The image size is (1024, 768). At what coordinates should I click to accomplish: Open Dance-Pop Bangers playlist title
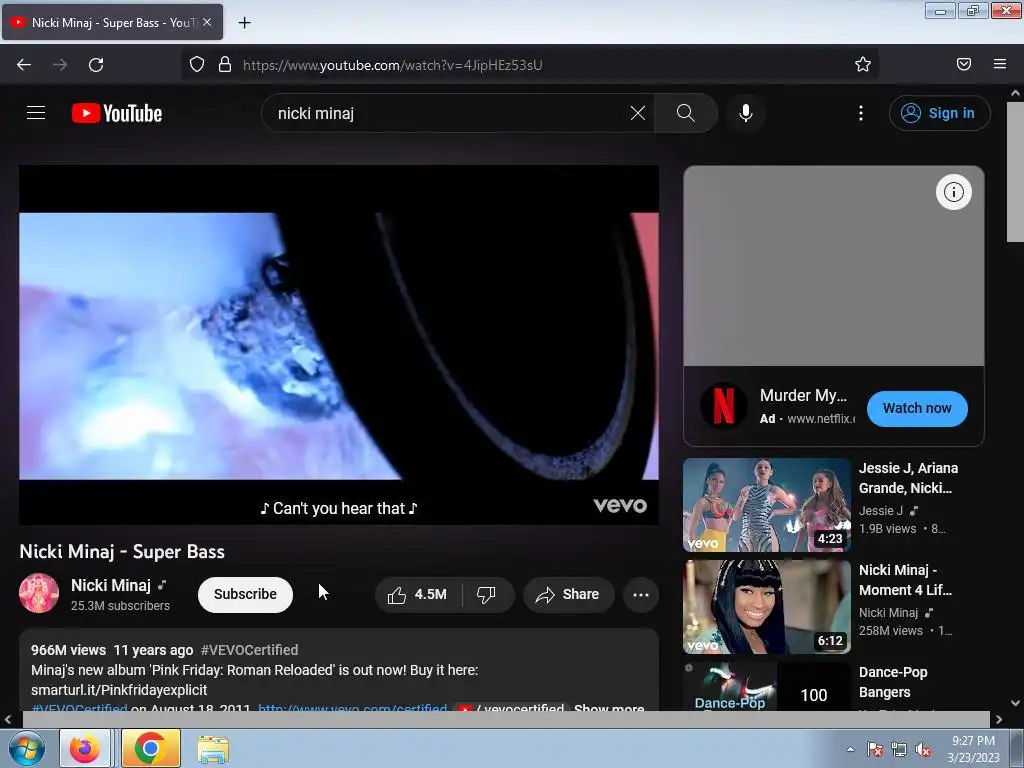point(893,682)
